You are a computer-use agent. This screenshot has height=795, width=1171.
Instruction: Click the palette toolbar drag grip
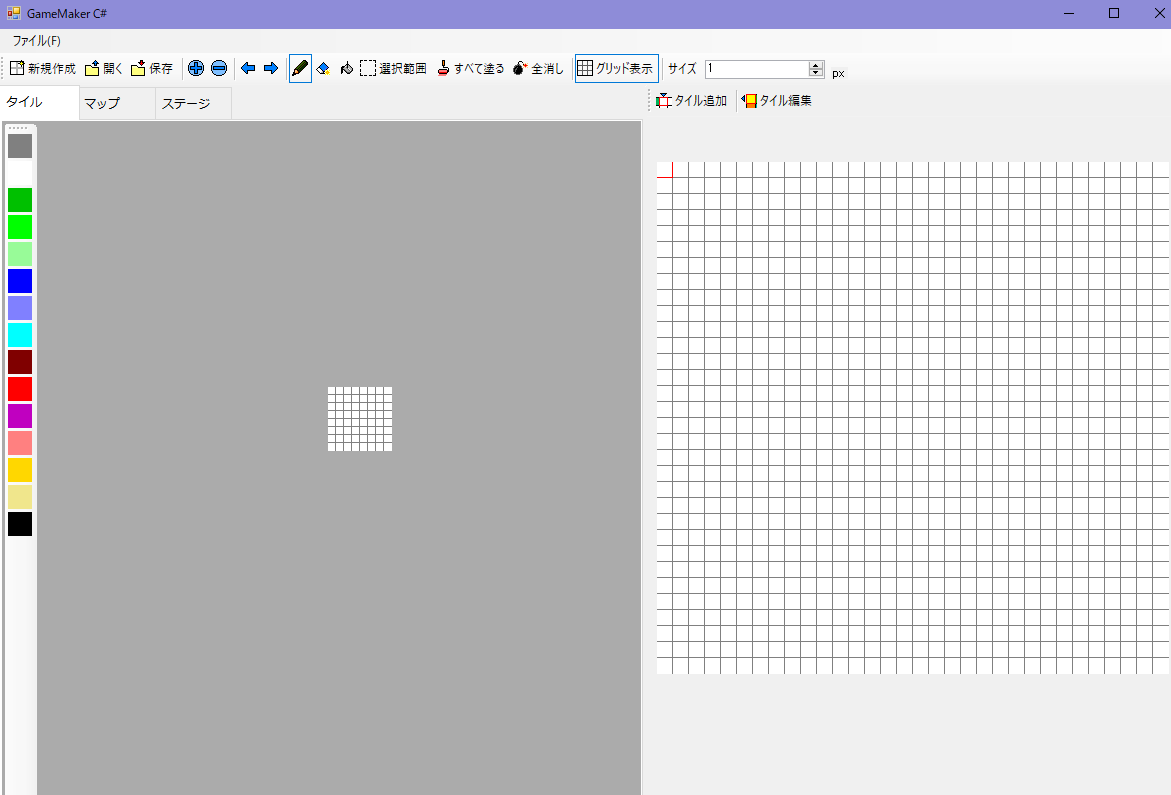(x=18, y=128)
